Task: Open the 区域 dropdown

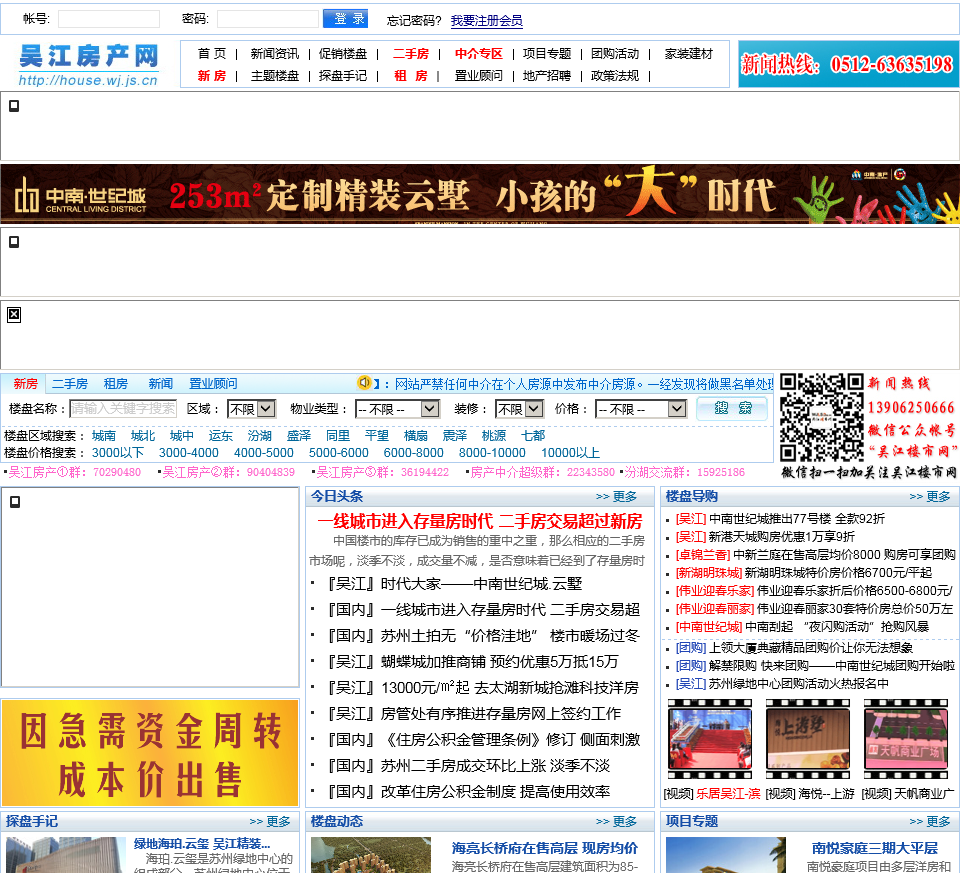Action: (251, 408)
